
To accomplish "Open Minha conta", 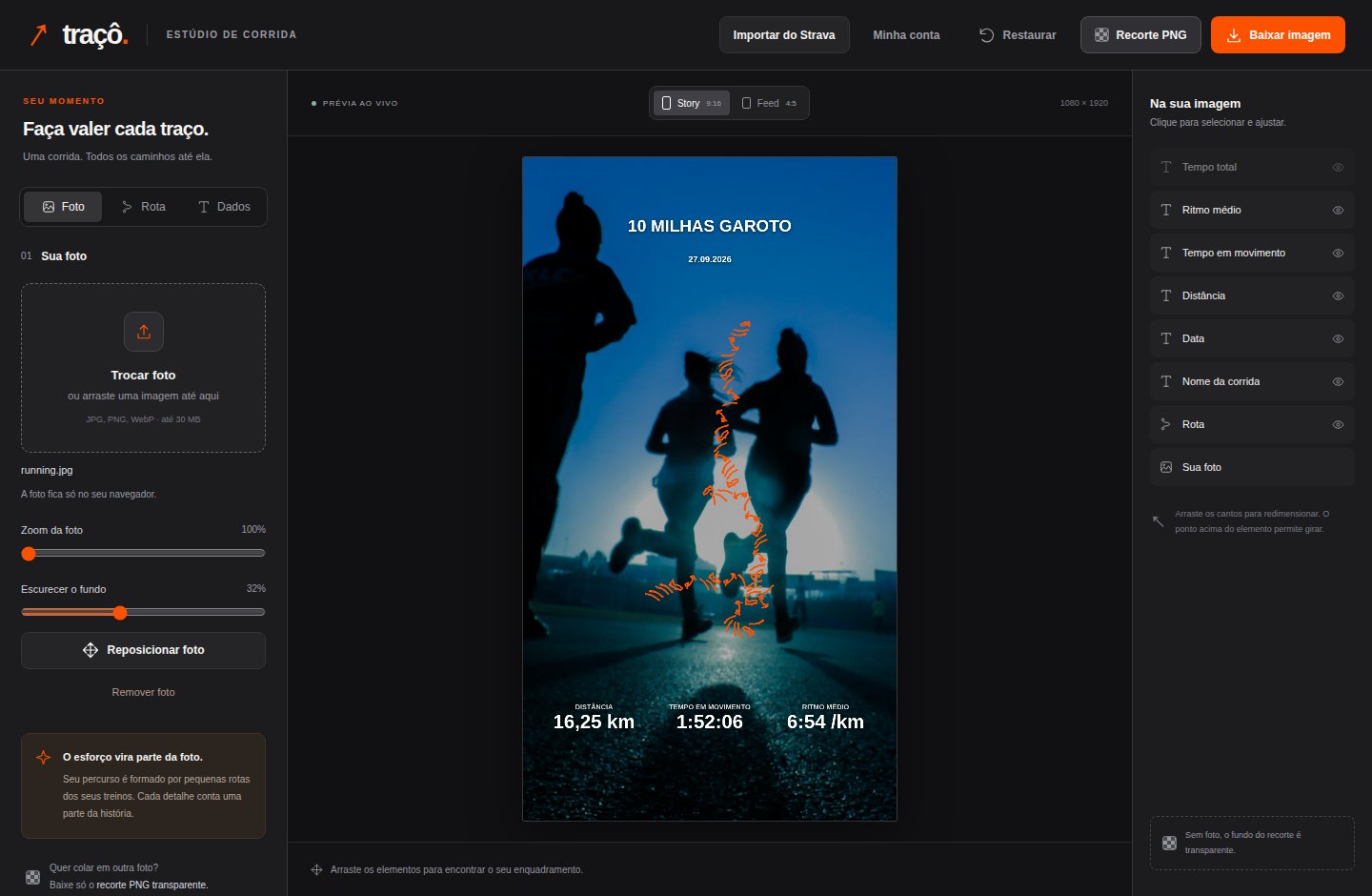I will point(906,35).
